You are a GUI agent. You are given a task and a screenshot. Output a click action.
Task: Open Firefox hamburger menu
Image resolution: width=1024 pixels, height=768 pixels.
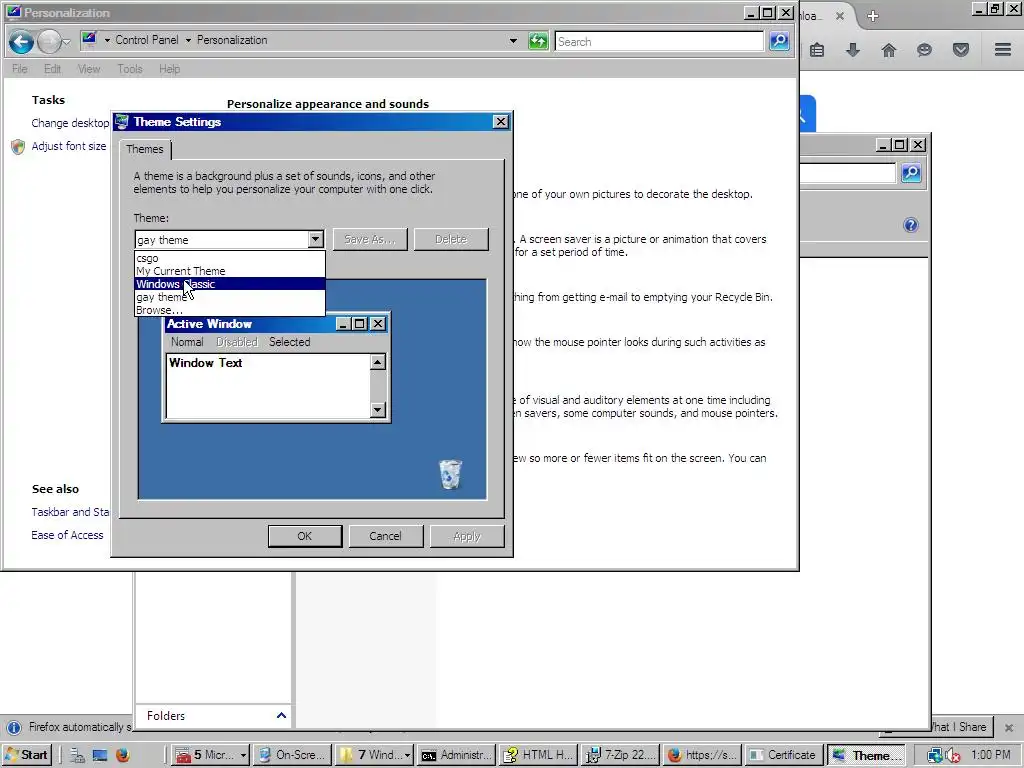(1003, 50)
